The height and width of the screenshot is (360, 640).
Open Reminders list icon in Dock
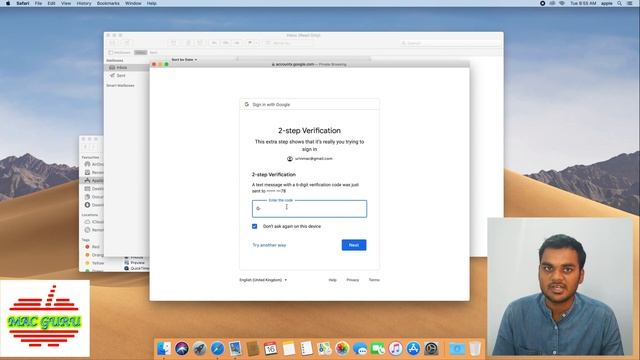coord(306,348)
